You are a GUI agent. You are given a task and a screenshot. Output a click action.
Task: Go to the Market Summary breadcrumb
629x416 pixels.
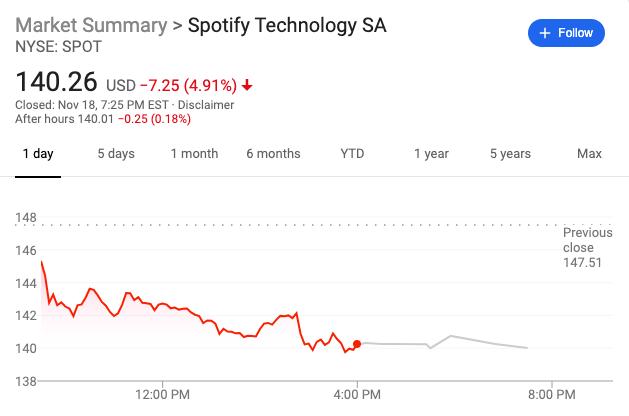pos(91,25)
